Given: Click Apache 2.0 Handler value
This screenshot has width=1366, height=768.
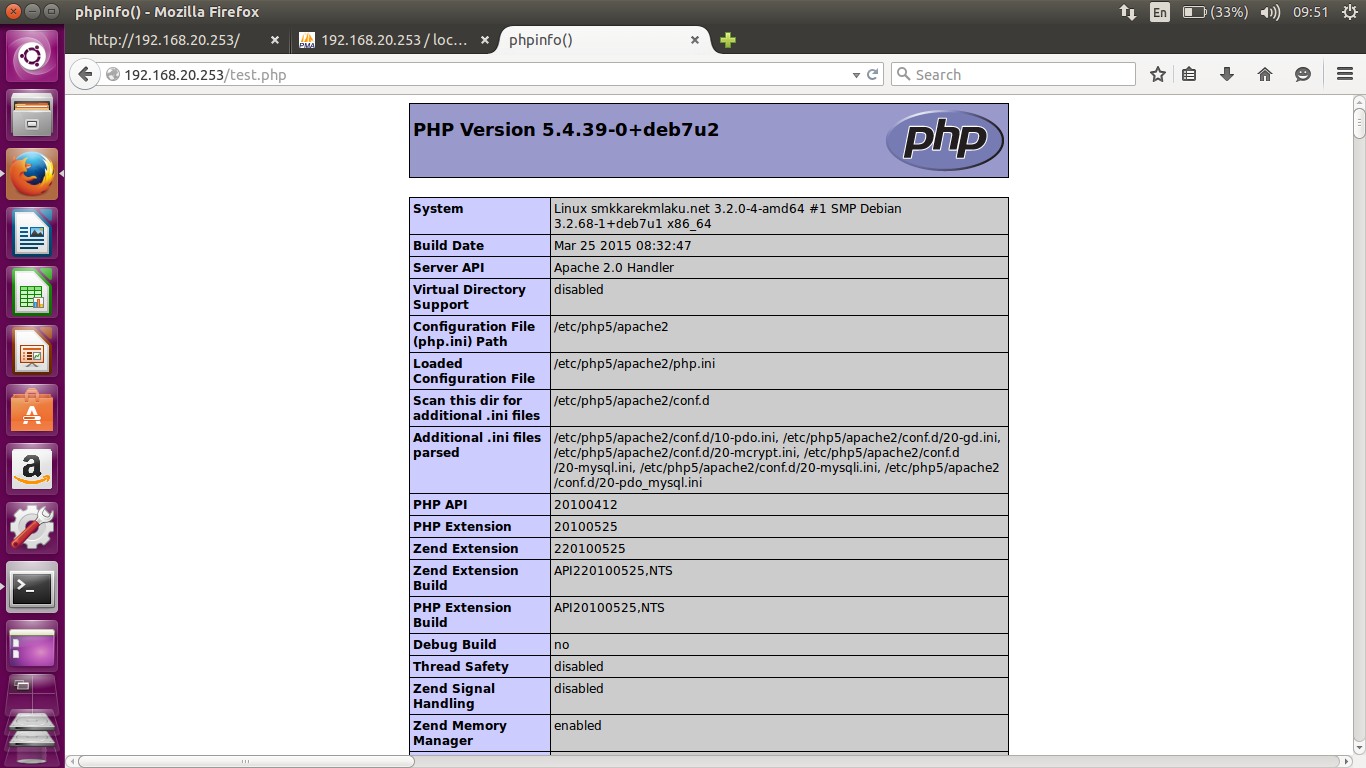Looking at the screenshot, I should (x=614, y=268).
